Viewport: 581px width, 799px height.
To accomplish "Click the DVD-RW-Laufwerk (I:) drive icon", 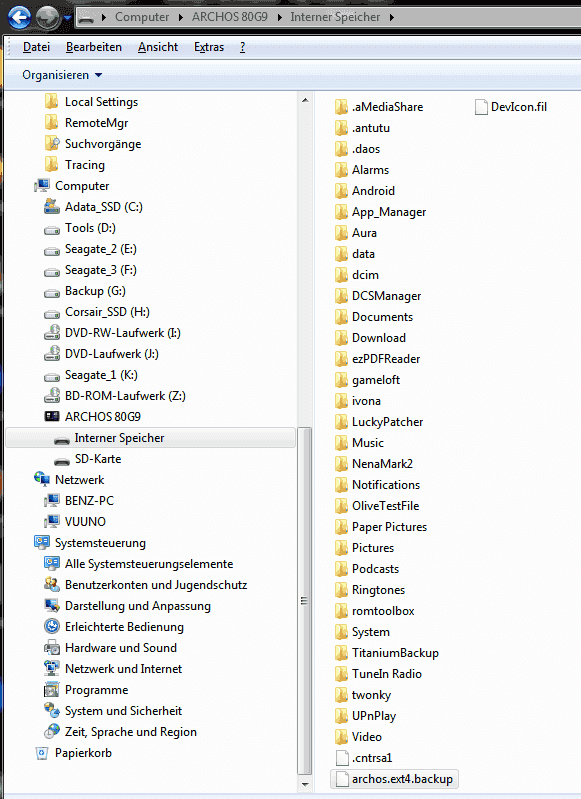I will (52, 333).
